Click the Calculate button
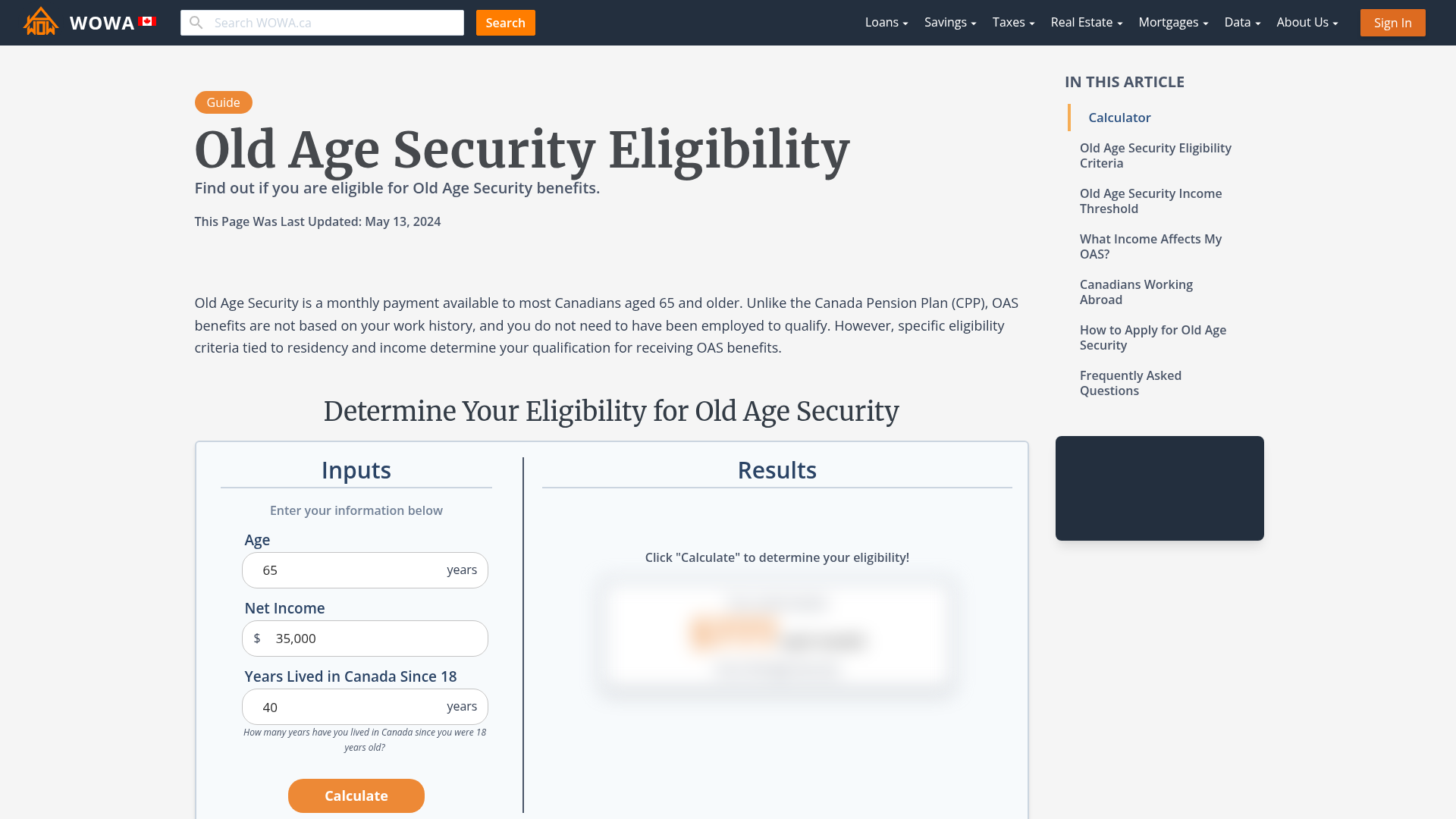 point(356,795)
